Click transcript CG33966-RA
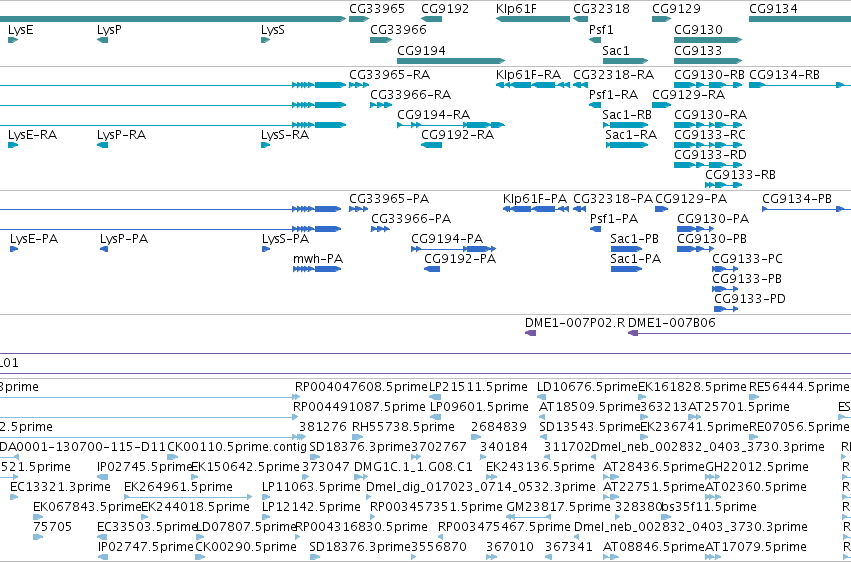This screenshot has height=562, width=851. [410, 94]
